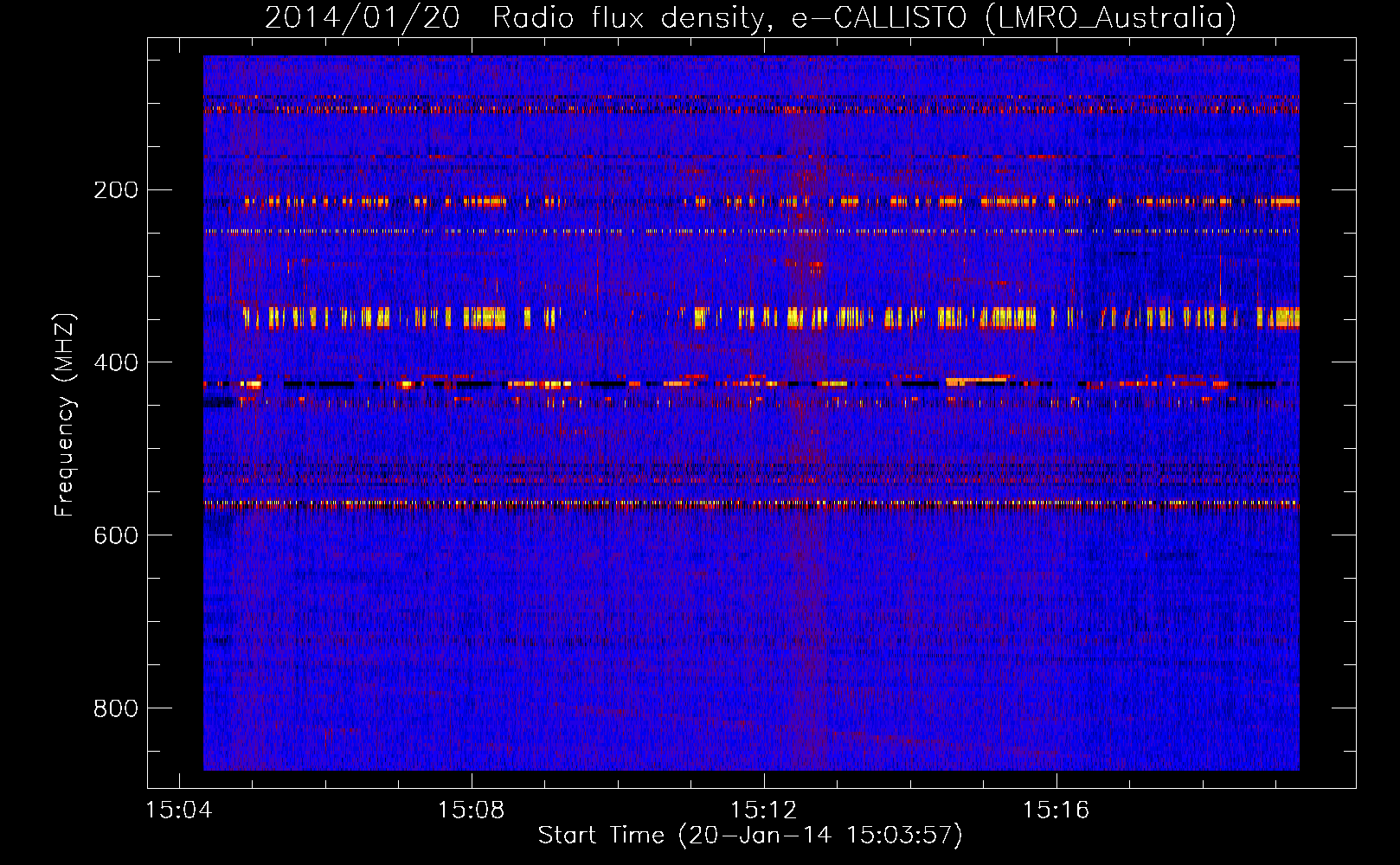Click the '15:04' time tick label
The image size is (1400, 865).
(x=179, y=811)
